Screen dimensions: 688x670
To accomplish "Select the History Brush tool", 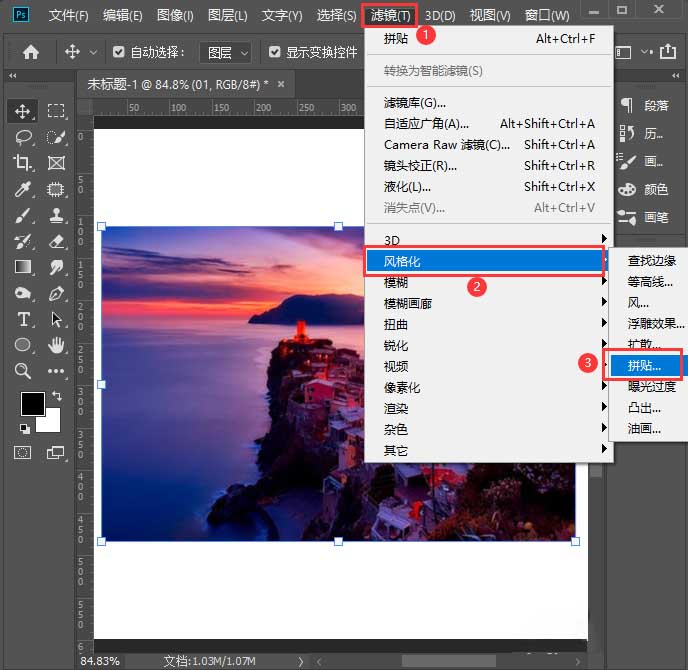I will 22,241.
